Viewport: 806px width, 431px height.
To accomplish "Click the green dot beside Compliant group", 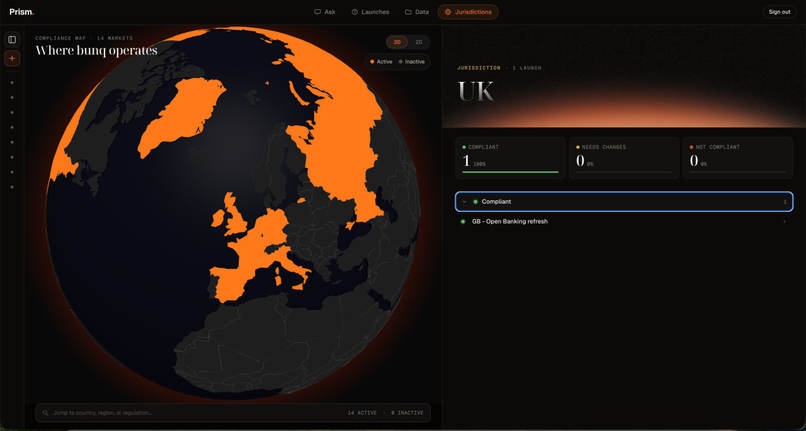I will [475, 202].
